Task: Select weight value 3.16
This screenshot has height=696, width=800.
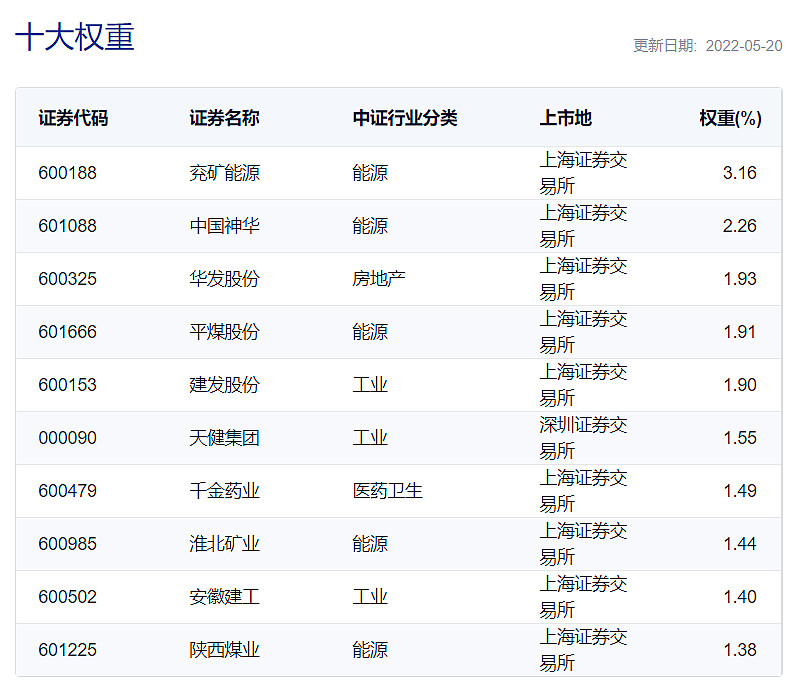Action: [x=740, y=173]
